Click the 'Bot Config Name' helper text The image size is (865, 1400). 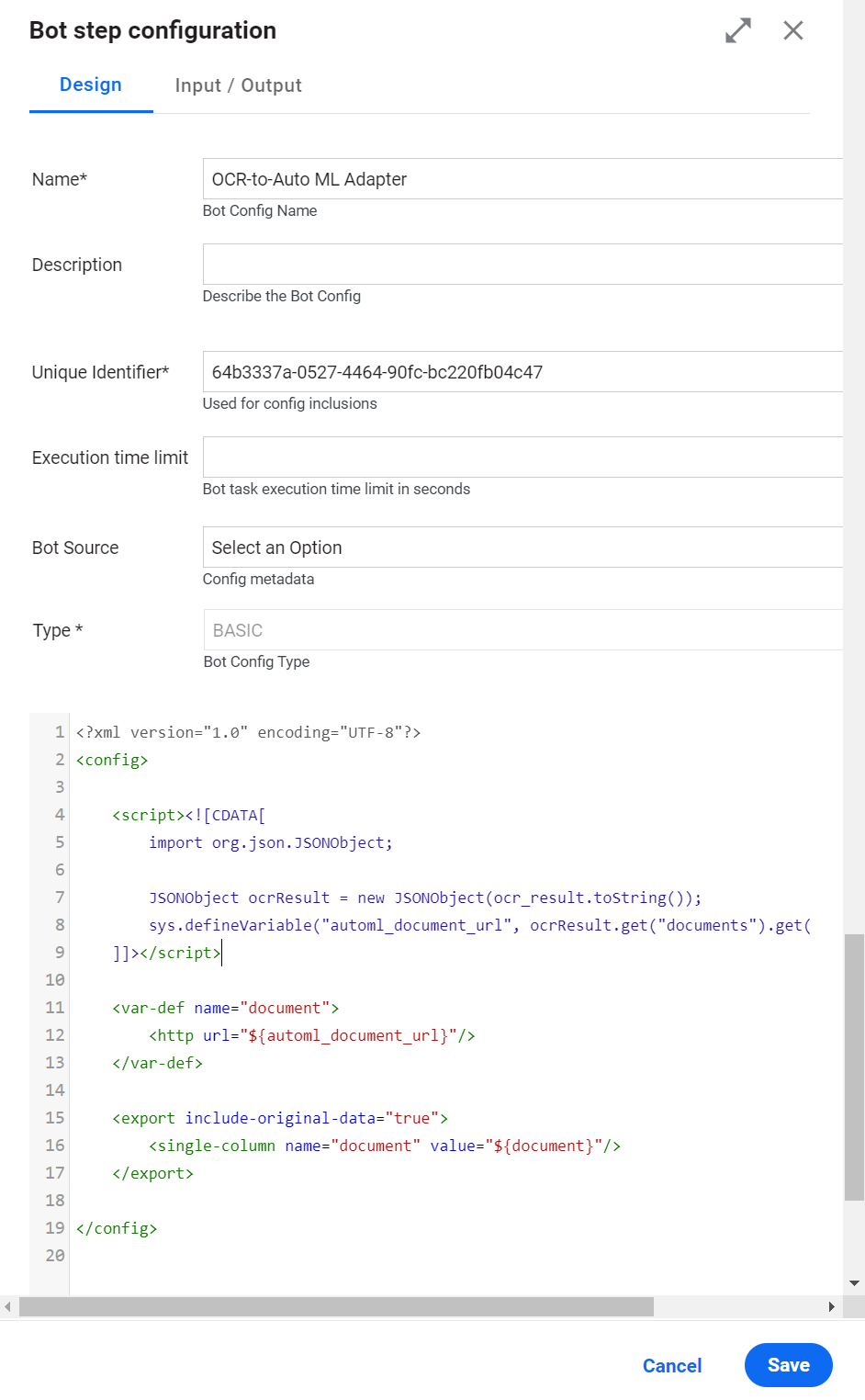click(x=260, y=210)
